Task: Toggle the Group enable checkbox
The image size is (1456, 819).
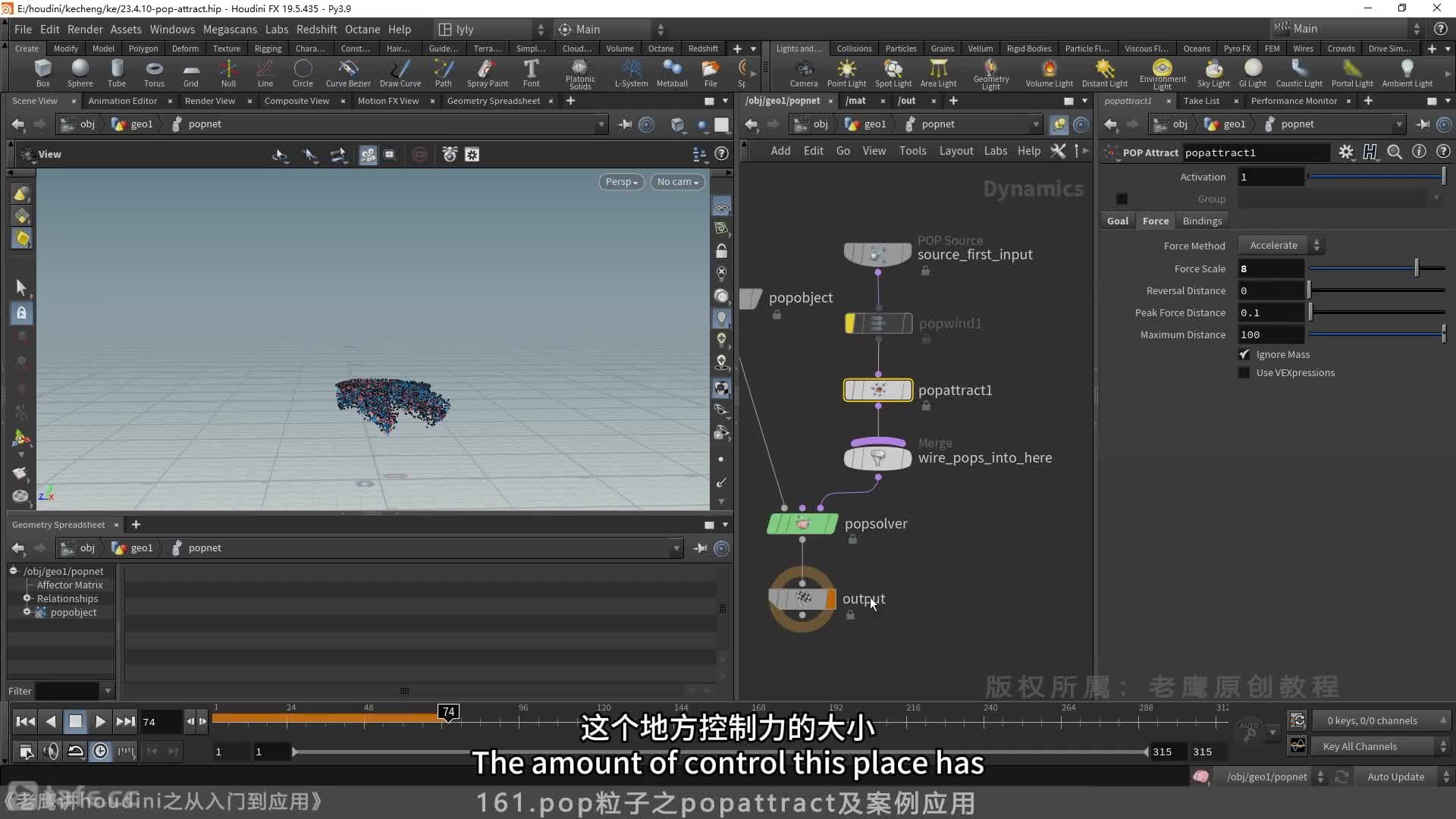Action: click(x=1122, y=199)
